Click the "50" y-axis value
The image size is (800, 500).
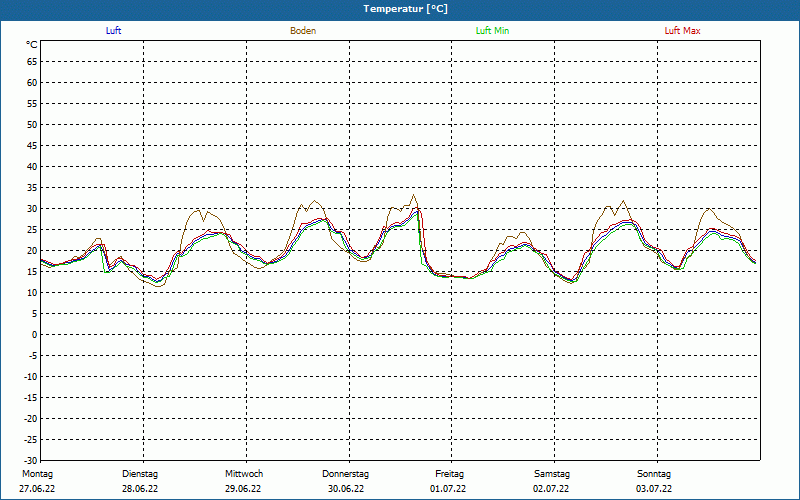pyautogui.click(x=32, y=124)
